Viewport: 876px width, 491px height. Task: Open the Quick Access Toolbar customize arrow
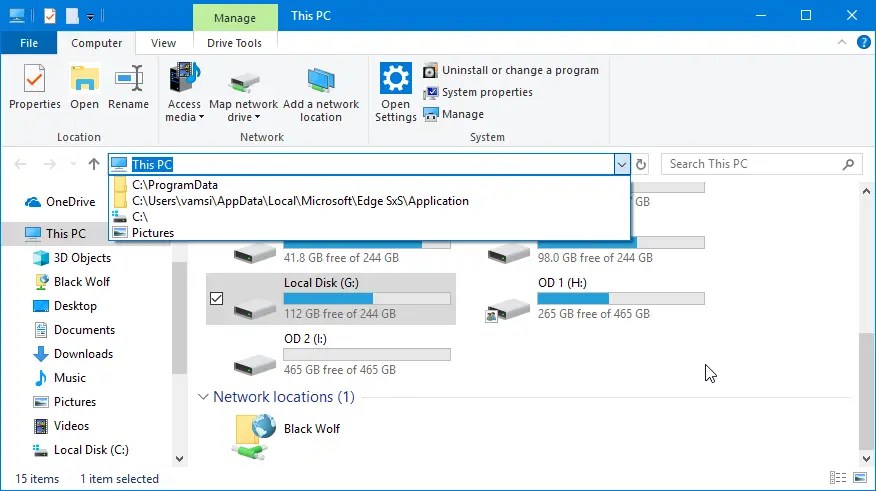[90, 16]
